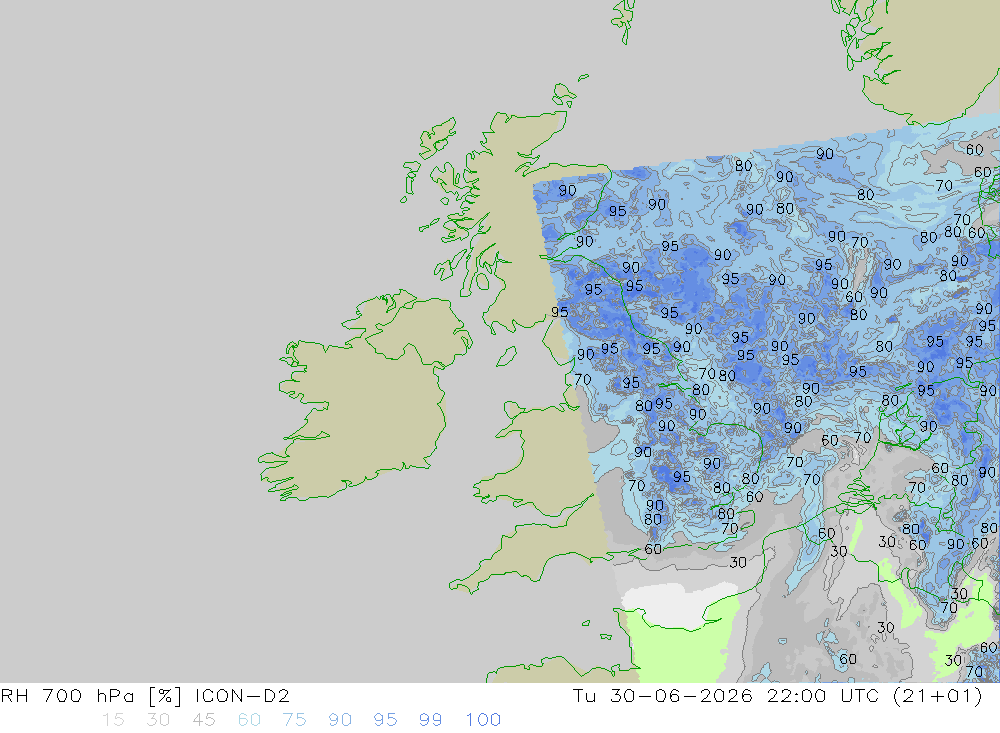Click legend value 30 in the bottom scale

click(158, 720)
